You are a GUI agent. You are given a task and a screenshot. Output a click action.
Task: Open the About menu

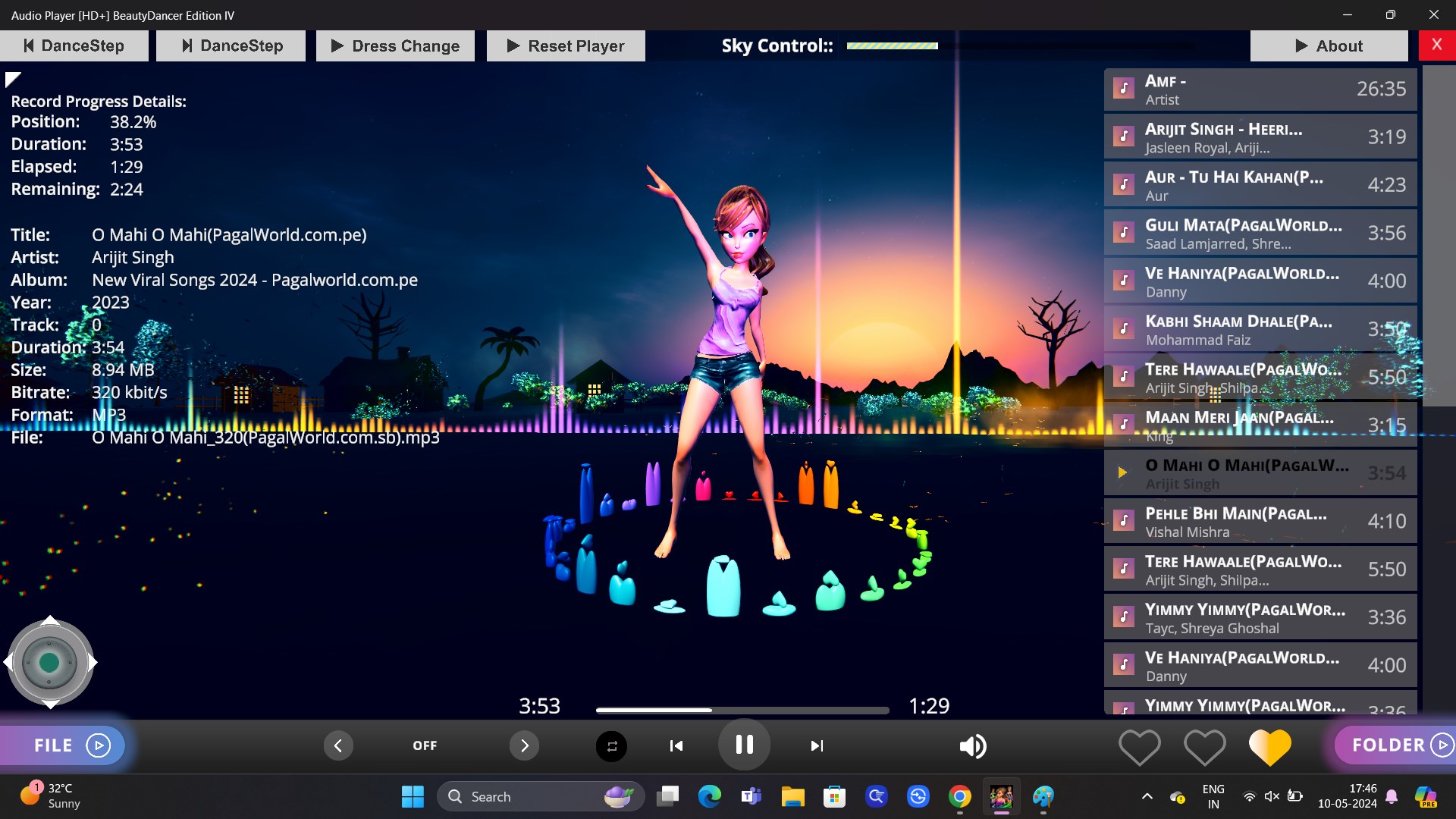coord(1329,45)
